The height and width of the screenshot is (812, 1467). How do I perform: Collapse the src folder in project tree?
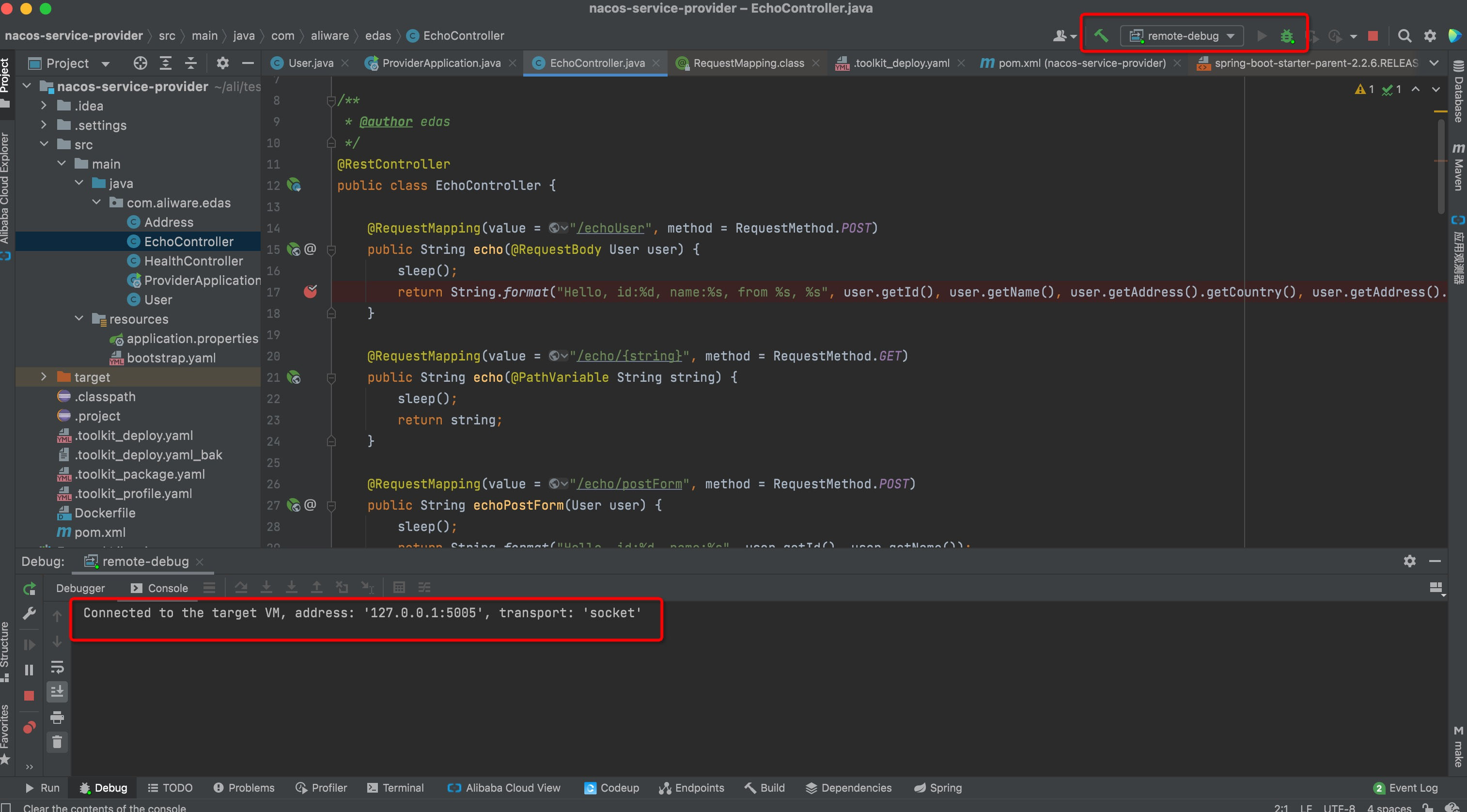[44, 145]
